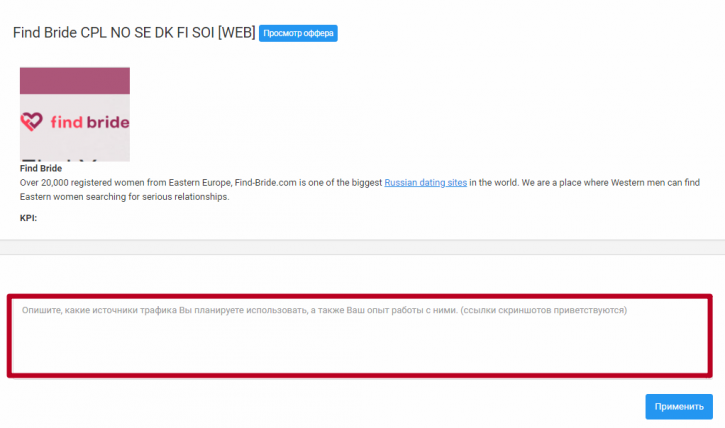The height and width of the screenshot is (428, 725).
Task: Click the find bride logo thumbnail
Action: (75, 114)
